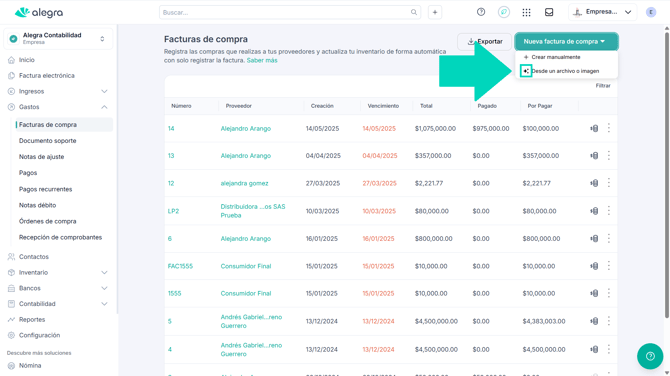The width and height of the screenshot is (670, 376).
Task: Click payment icon for invoice LP2
Action: point(594,211)
